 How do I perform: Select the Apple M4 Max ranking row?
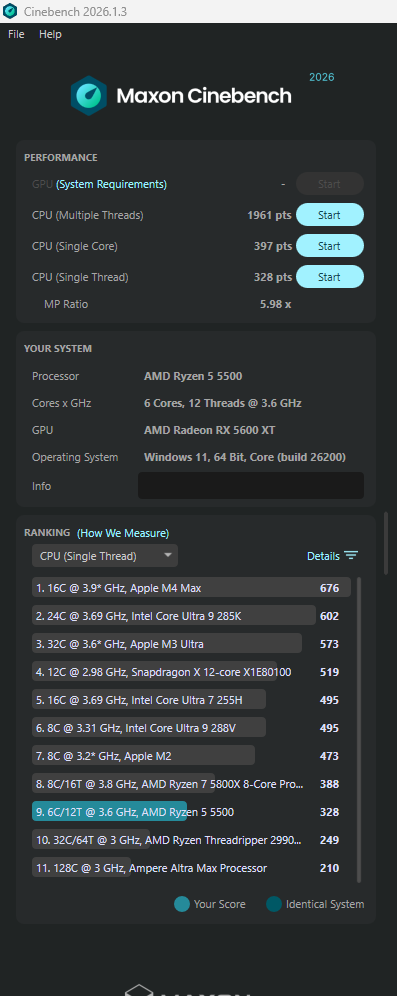(x=191, y=588)
